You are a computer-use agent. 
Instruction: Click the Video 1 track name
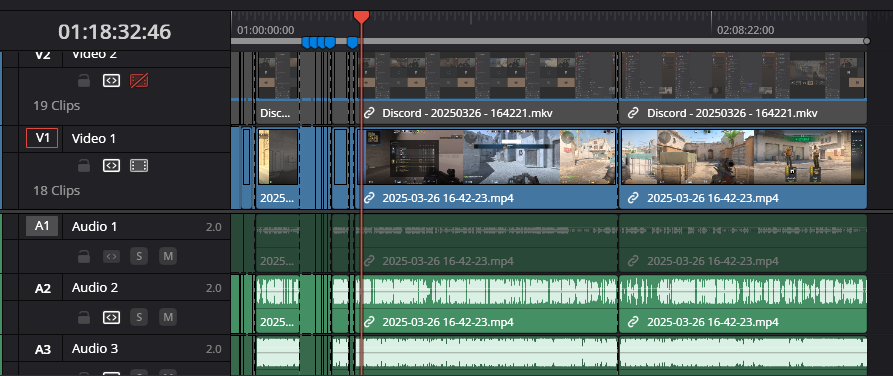coord(95,138)
